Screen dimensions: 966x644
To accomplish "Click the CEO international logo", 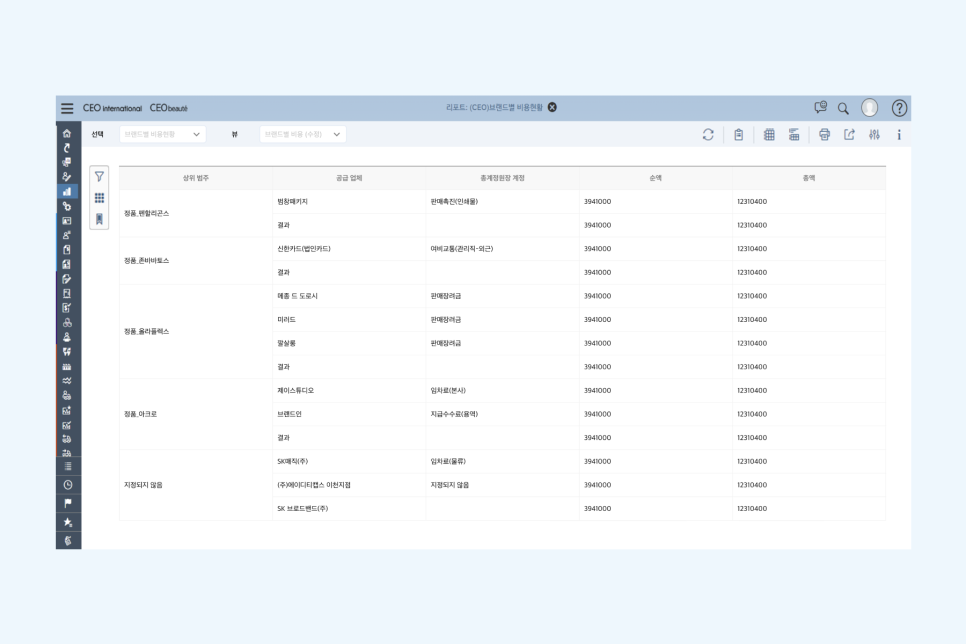I will (112, 108).
